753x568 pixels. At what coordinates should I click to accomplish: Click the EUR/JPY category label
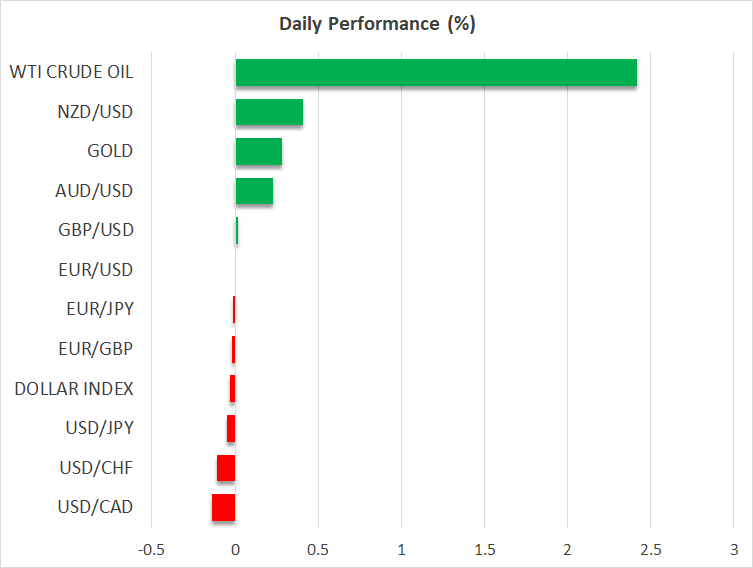coord(97,309)
